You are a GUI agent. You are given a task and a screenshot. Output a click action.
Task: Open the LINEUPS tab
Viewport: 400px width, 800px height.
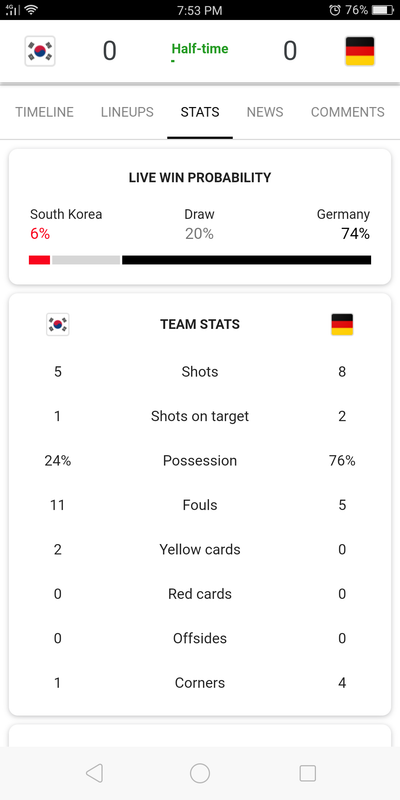pyautogui.click(x=127, y=112)
